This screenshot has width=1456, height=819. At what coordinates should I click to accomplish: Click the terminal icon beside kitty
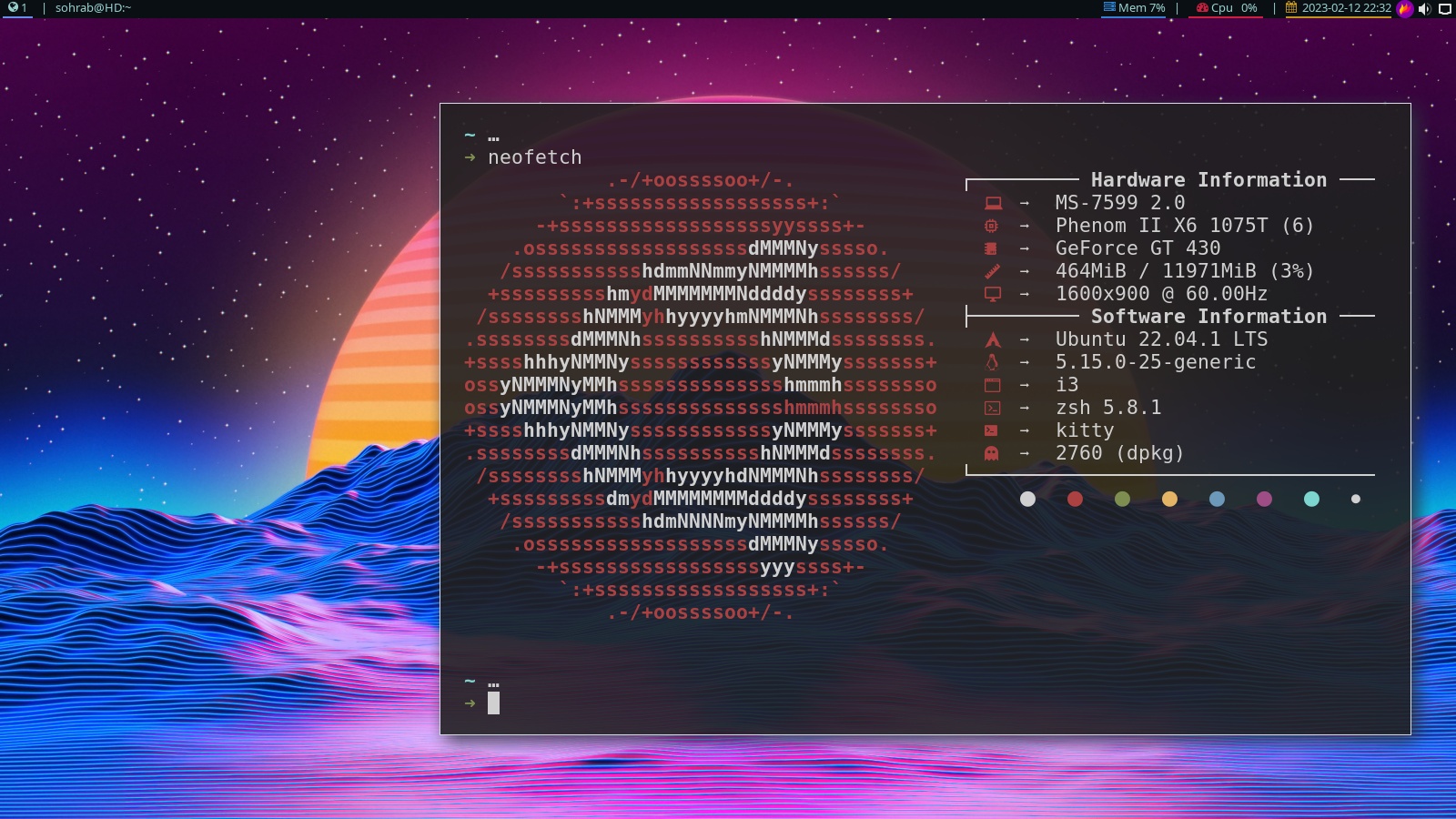[x=991, y=430]
